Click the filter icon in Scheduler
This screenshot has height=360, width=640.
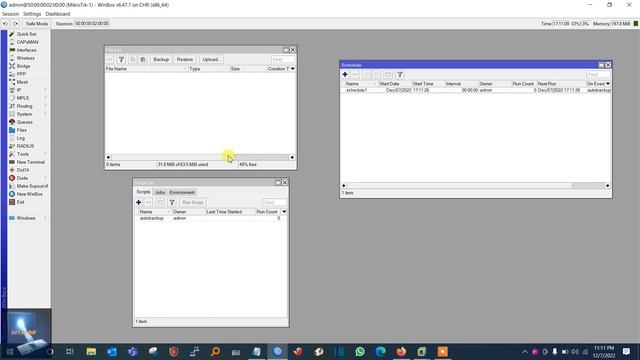tap(400, 75)
